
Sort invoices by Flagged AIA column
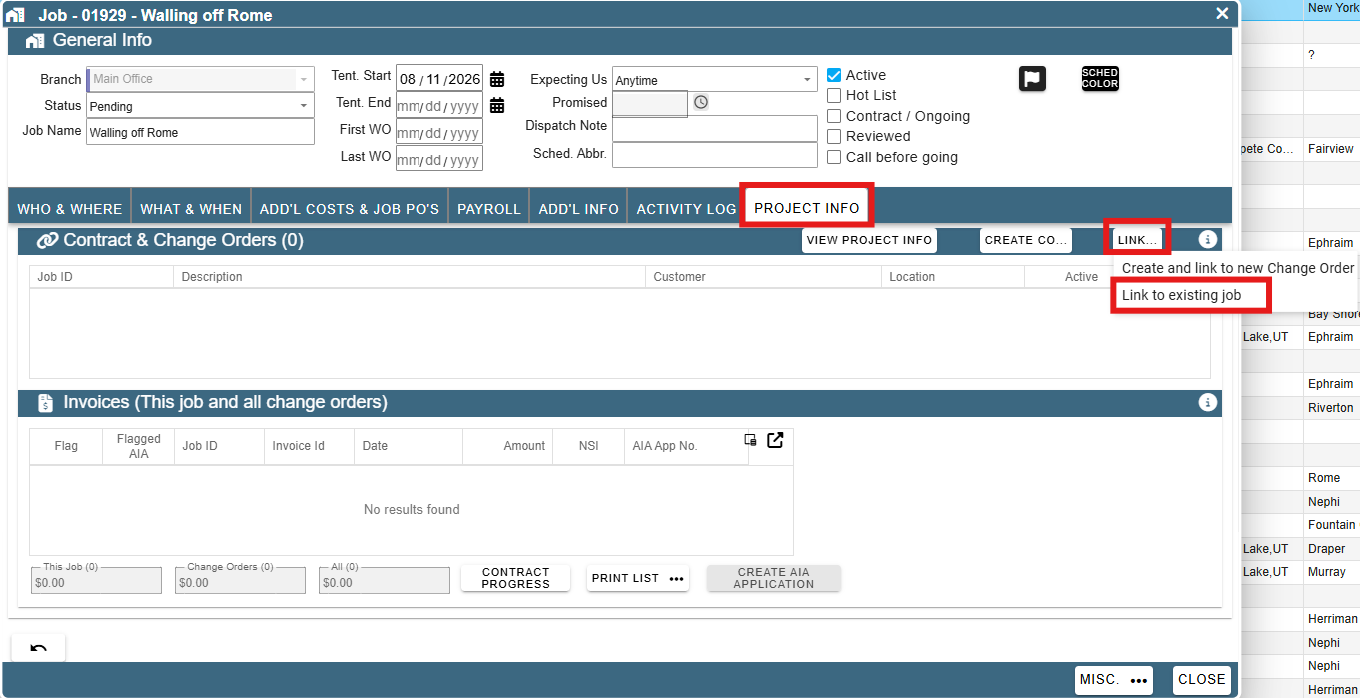[x=138, y=446]
